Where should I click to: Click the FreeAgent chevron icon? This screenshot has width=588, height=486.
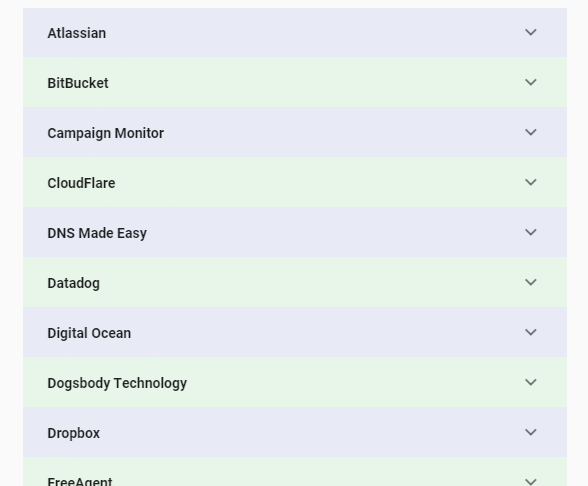531,482
